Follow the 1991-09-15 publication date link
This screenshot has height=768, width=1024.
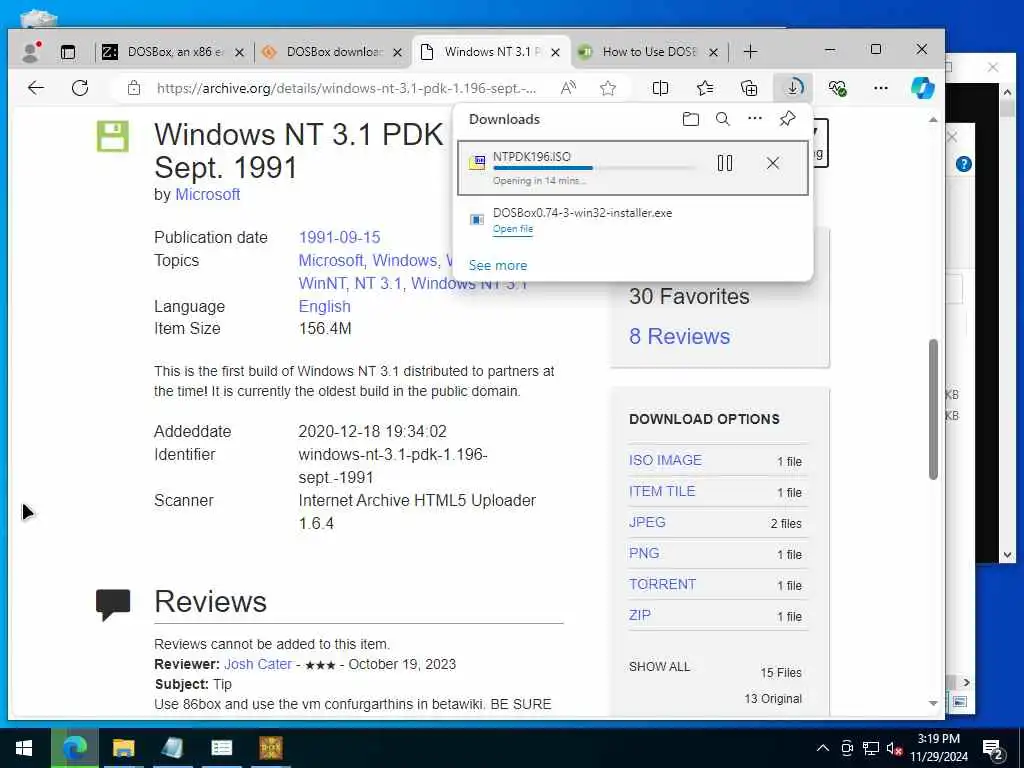[x=339, y=237]
